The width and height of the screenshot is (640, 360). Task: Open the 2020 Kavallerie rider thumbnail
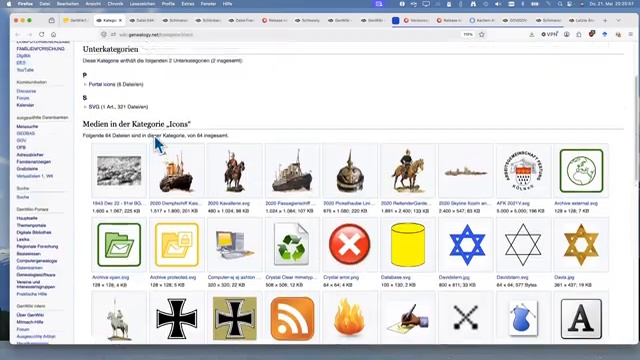coord(234,171)
